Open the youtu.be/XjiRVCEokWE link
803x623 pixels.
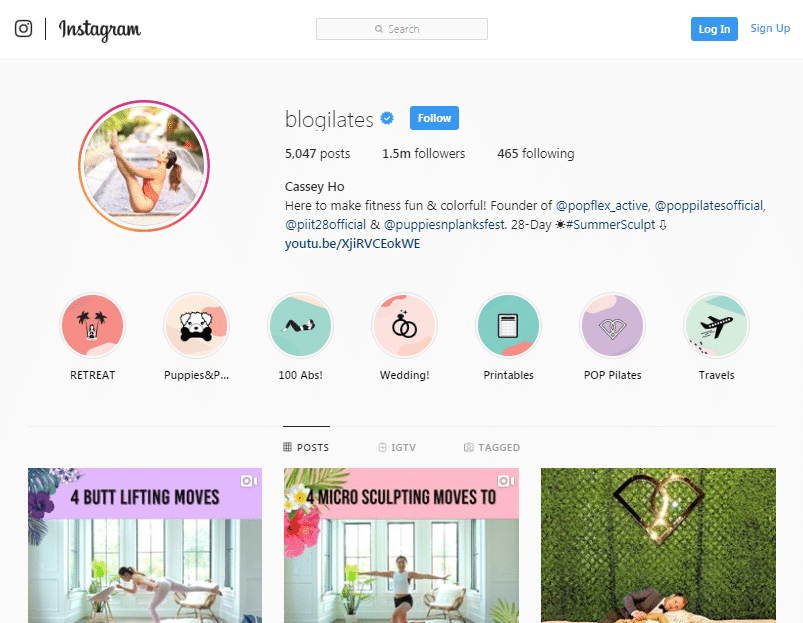(352, 244)
